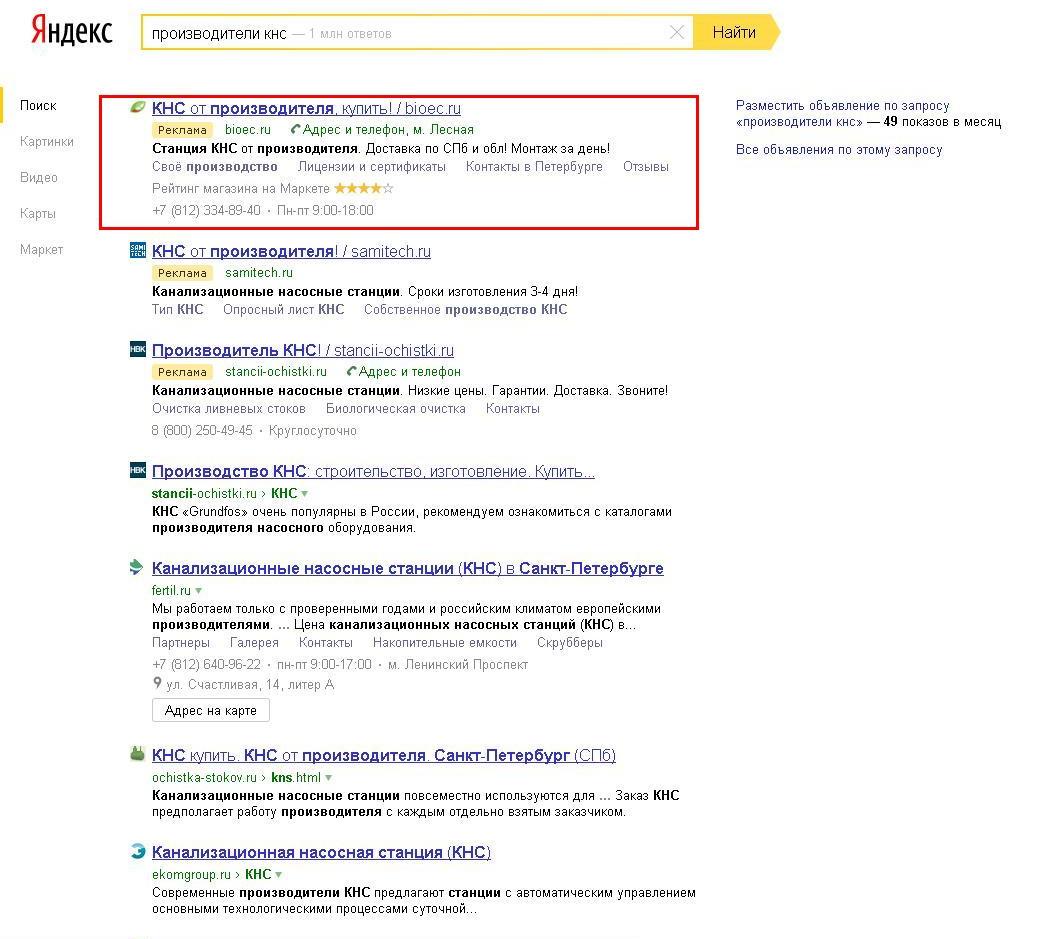Image resolution: width=1044 pixels, height=939 pixels.
Task: Click the ochistka-stokov.ru favicon
Action: [x=137, y=754]
